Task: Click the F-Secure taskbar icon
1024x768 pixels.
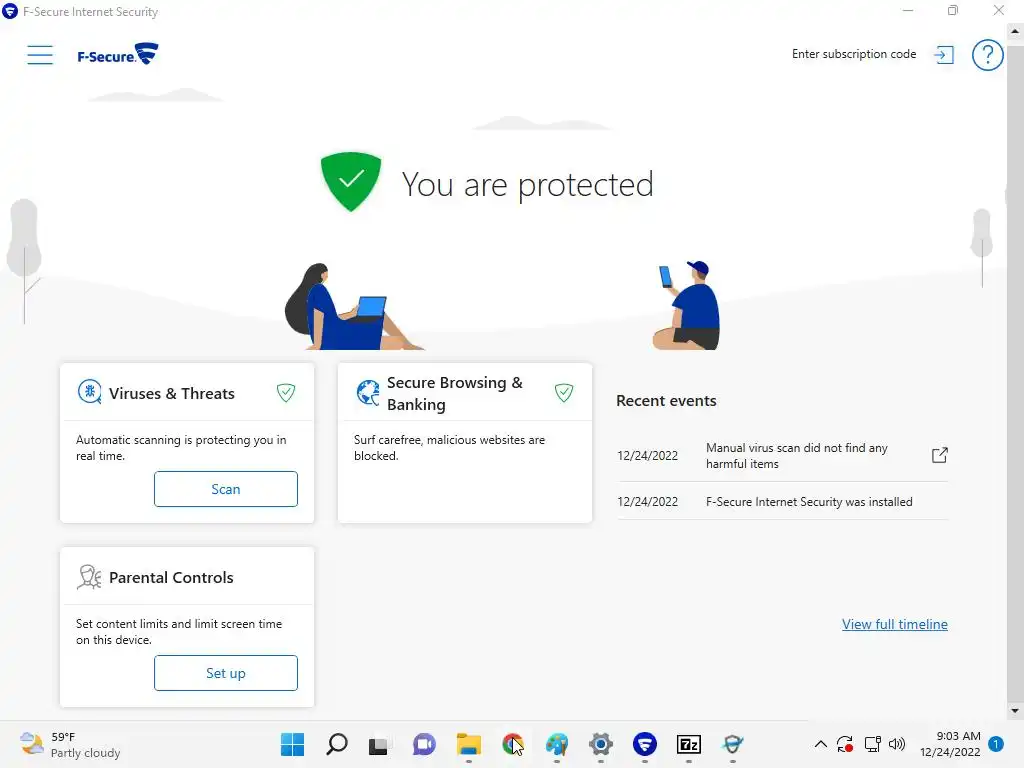Action: tap(645, 744)
